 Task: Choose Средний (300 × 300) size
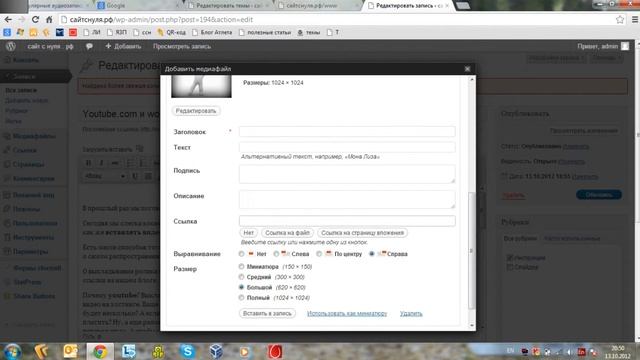[x=242, y=277]
